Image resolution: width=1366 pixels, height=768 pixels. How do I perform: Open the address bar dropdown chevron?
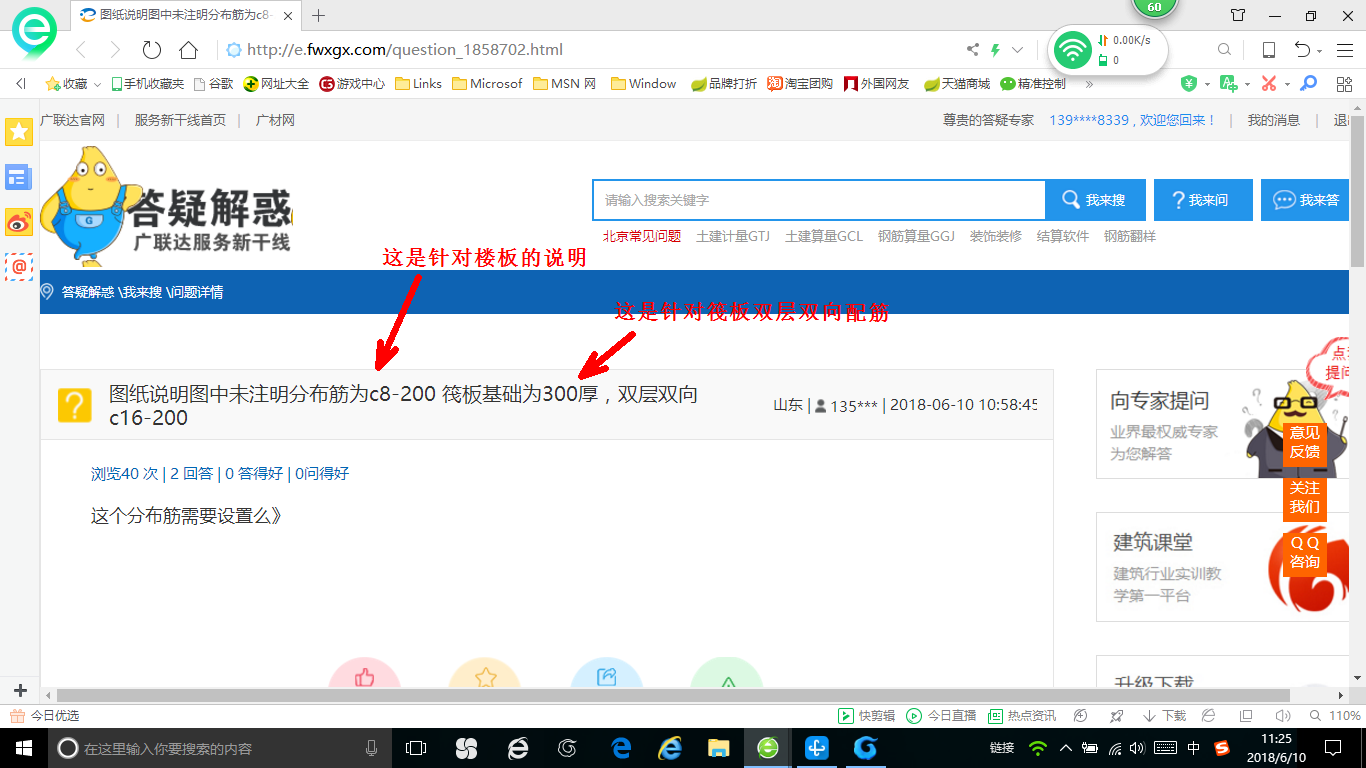[x=1018, y=49]
